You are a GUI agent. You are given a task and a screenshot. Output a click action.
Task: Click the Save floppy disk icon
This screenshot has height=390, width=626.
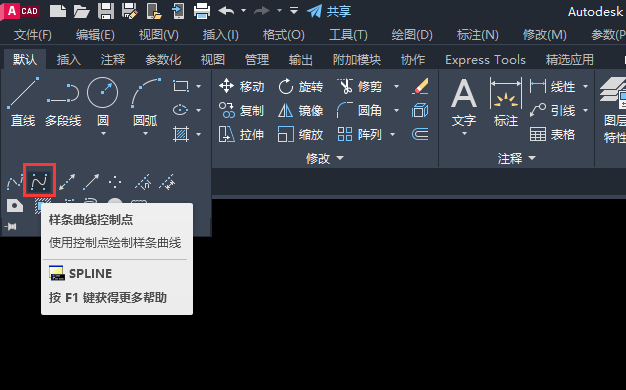pyautogui.click(x=106, y=11)
